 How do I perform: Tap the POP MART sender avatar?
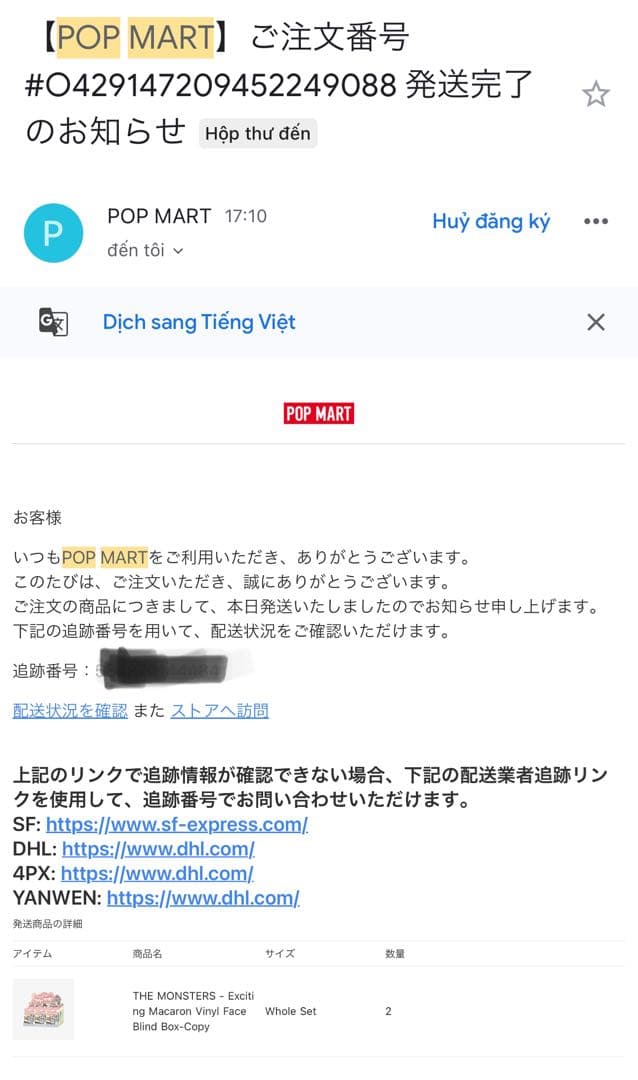tap(53, 233)
